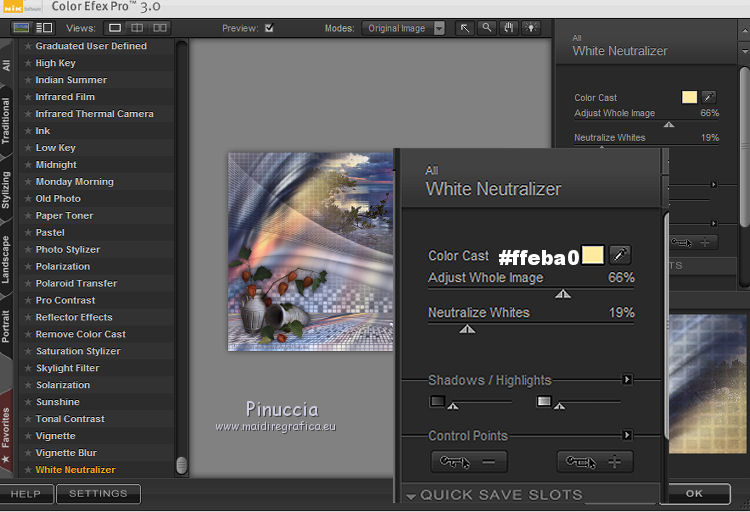Select the White Neutralizer filter in list
Image resolution: width=750 pixels, height=512 pixels.
[x=76, y=470]
